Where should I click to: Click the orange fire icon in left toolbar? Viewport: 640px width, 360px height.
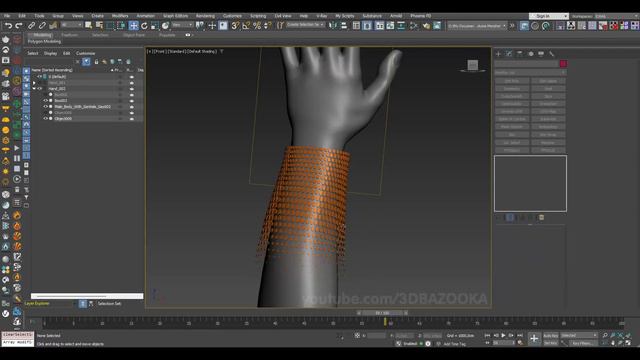17,216
